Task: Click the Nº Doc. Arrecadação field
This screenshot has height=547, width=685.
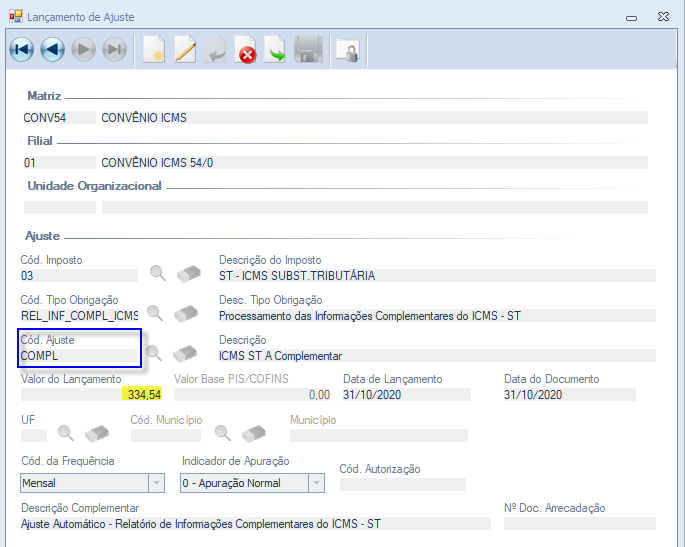Action: point(580,523)
